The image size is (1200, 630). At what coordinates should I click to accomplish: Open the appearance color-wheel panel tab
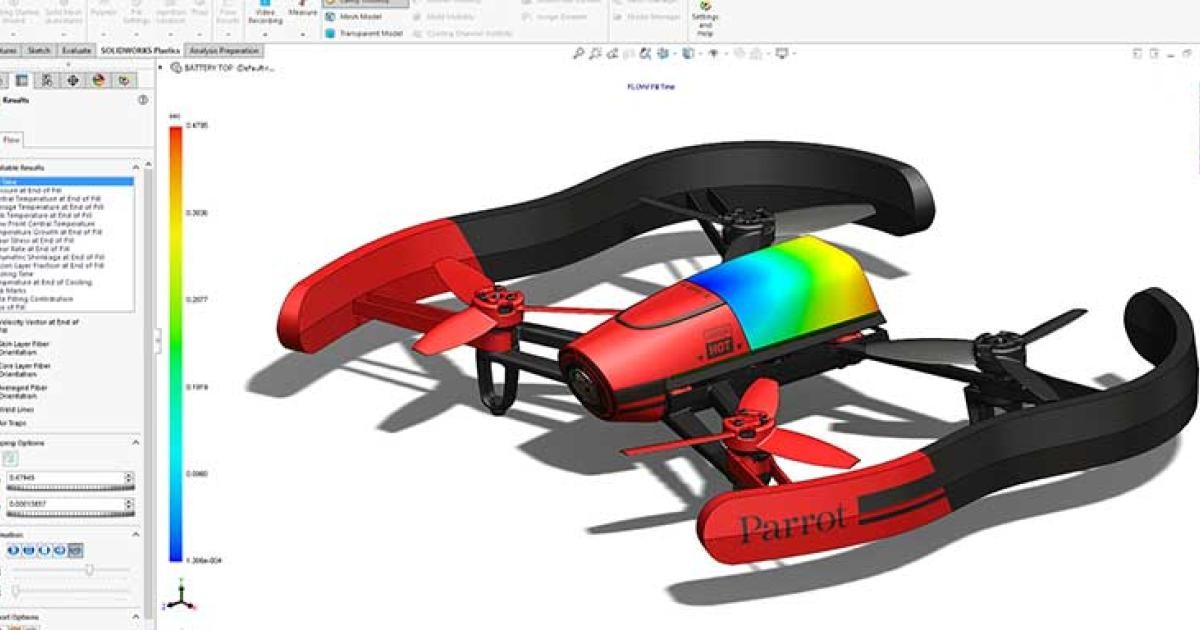click(x=99, y=79)
